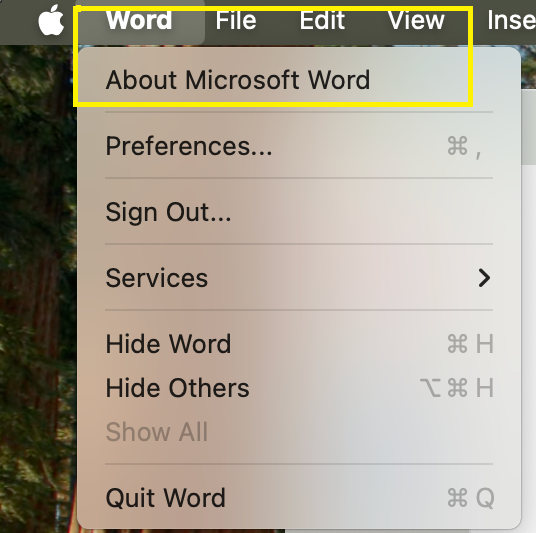This screenshot has width=536, height=533.
Task: Select Hide Others
Action: pos(299,388)
